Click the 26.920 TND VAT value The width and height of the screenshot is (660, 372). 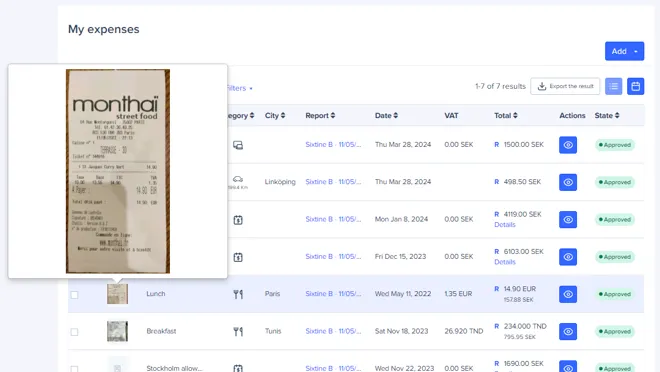(x=464, y=331)
